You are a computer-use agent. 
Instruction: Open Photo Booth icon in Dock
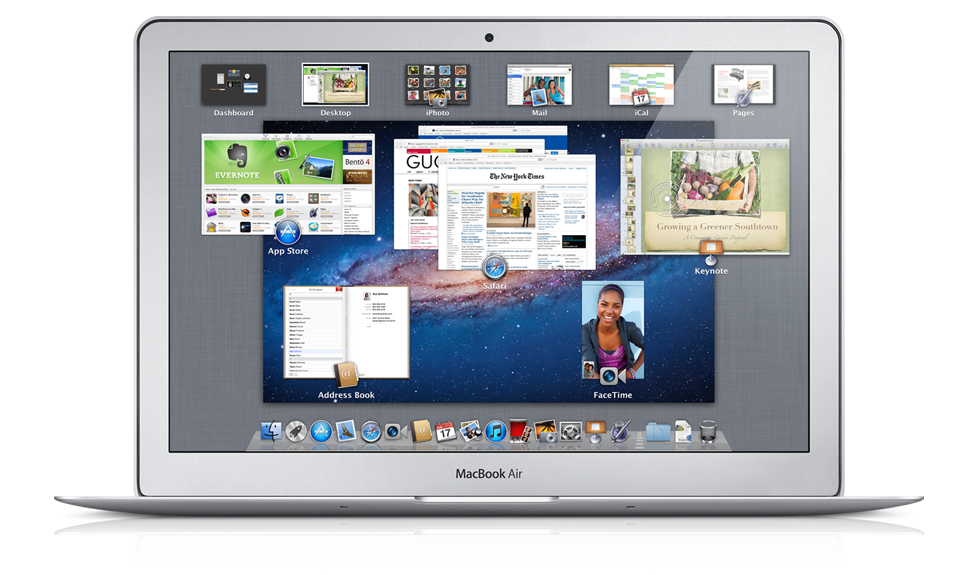click(x=520, y=431)
